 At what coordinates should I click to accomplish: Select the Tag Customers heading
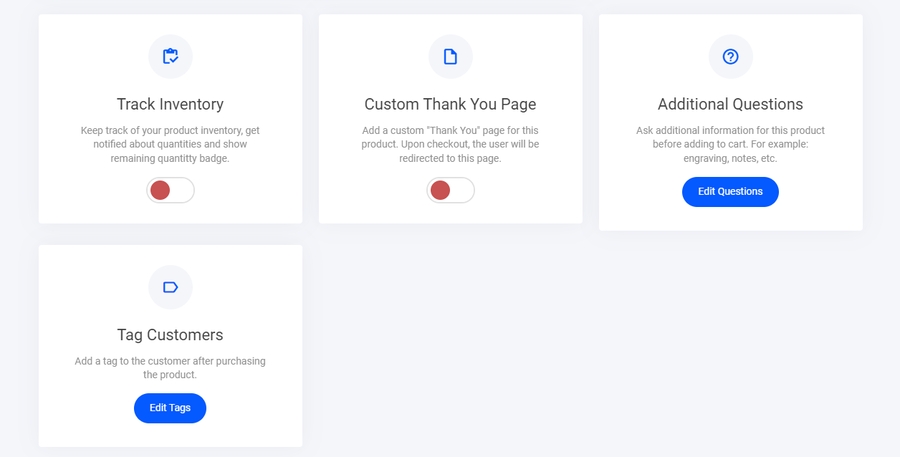(x=170, y=335)
